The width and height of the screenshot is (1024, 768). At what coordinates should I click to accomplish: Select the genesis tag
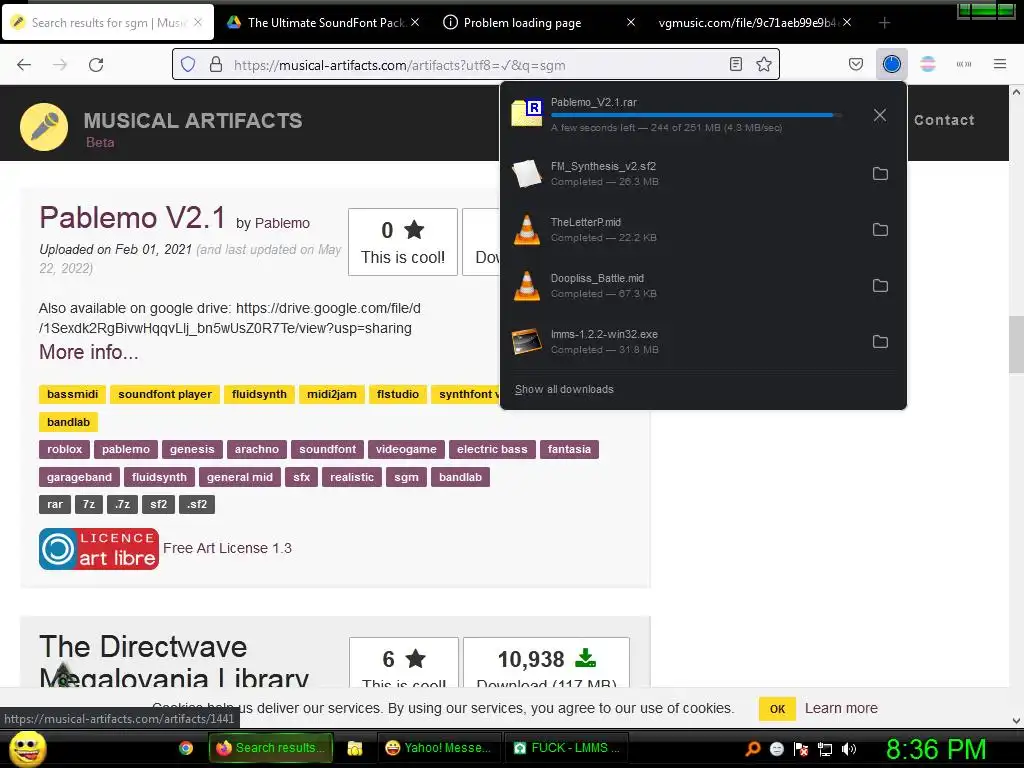point(192,449)
